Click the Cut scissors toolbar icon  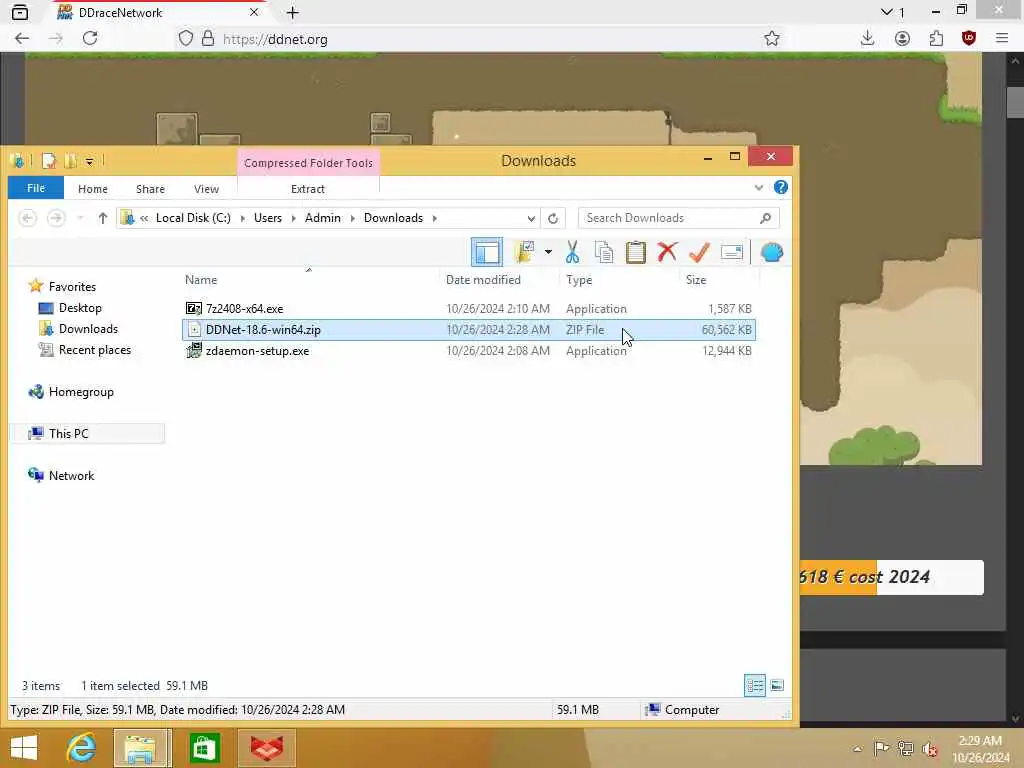(572, 252)
